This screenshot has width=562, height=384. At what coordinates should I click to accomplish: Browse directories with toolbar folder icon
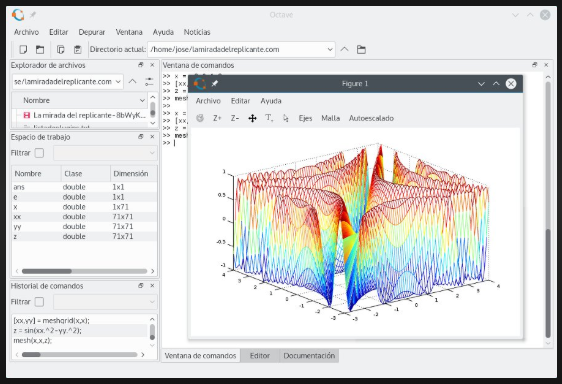[x=361, y=49]
